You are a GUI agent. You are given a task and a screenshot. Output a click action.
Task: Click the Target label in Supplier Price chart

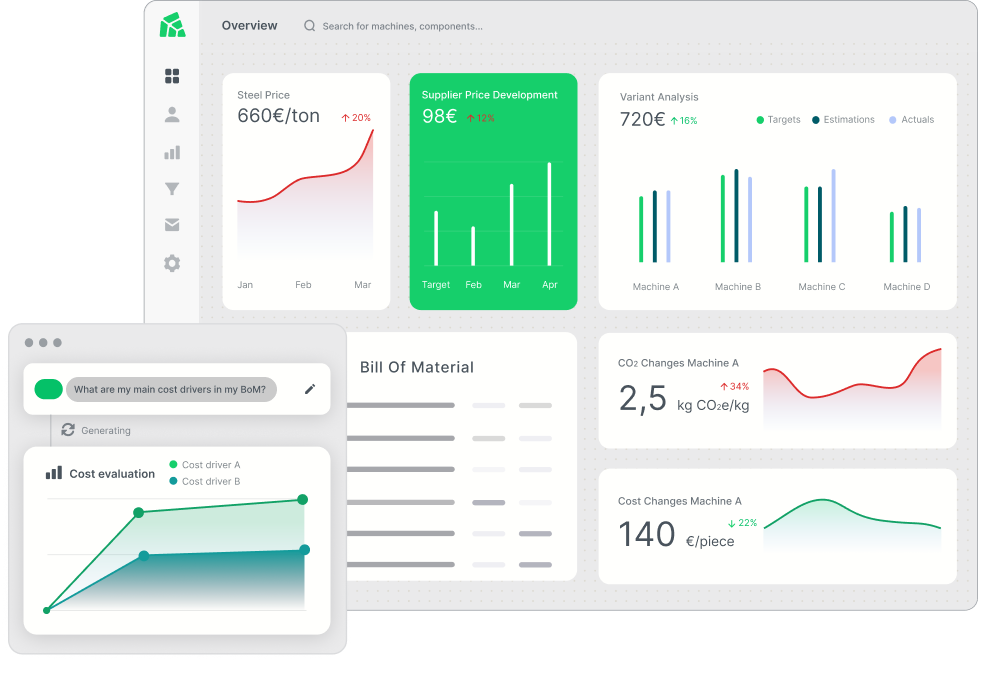[x=436, y=285]
